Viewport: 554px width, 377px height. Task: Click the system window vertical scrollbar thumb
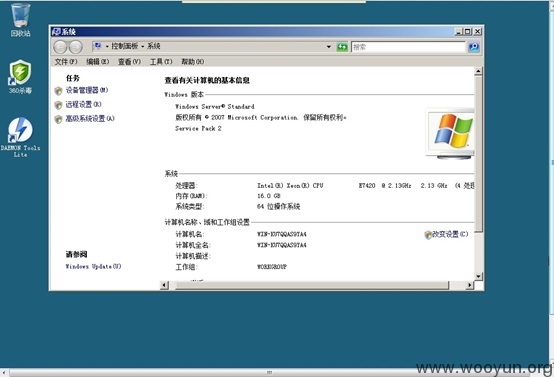point(478,154)
